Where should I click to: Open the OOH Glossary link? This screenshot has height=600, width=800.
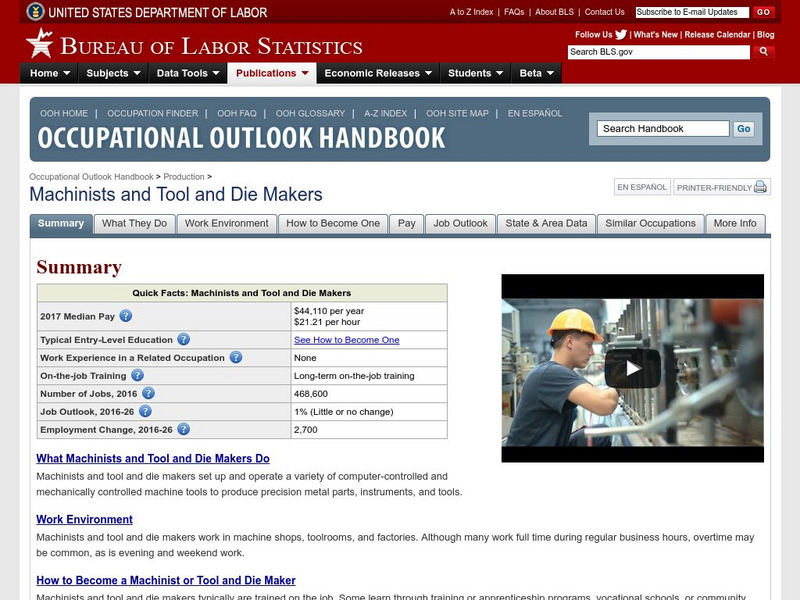310,113
